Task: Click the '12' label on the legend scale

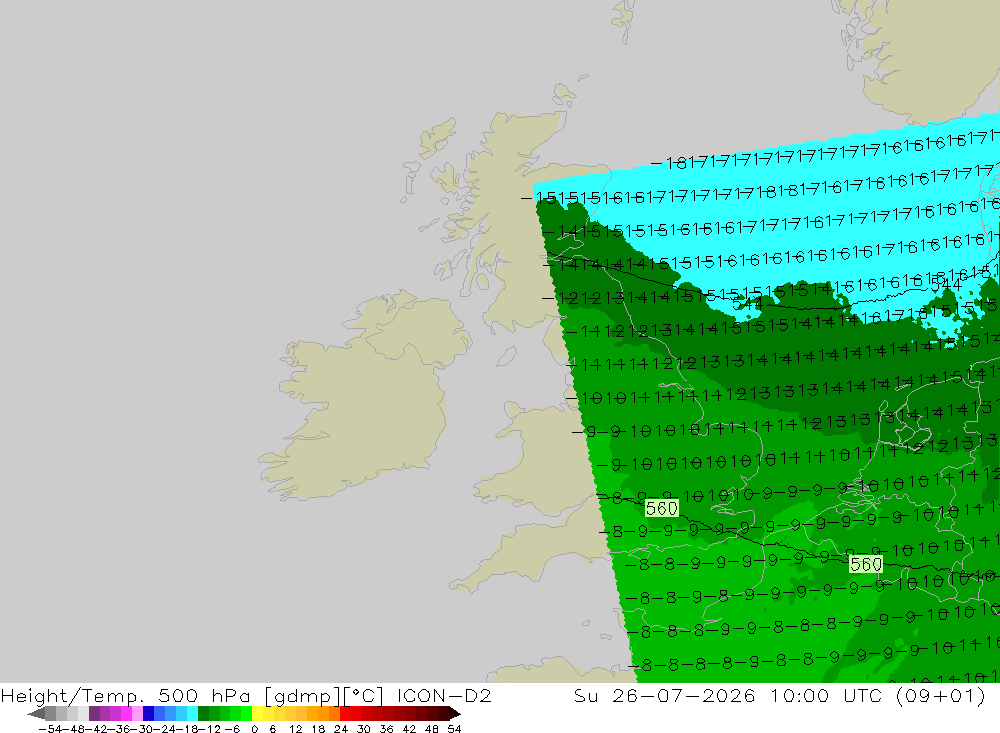Action: [296, 729]
